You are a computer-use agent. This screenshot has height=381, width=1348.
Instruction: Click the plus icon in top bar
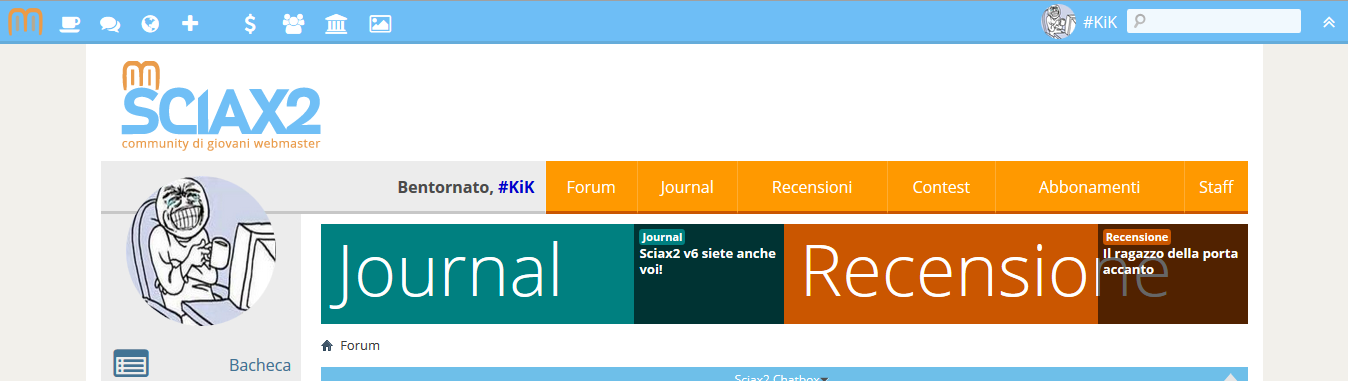[190, 22]
